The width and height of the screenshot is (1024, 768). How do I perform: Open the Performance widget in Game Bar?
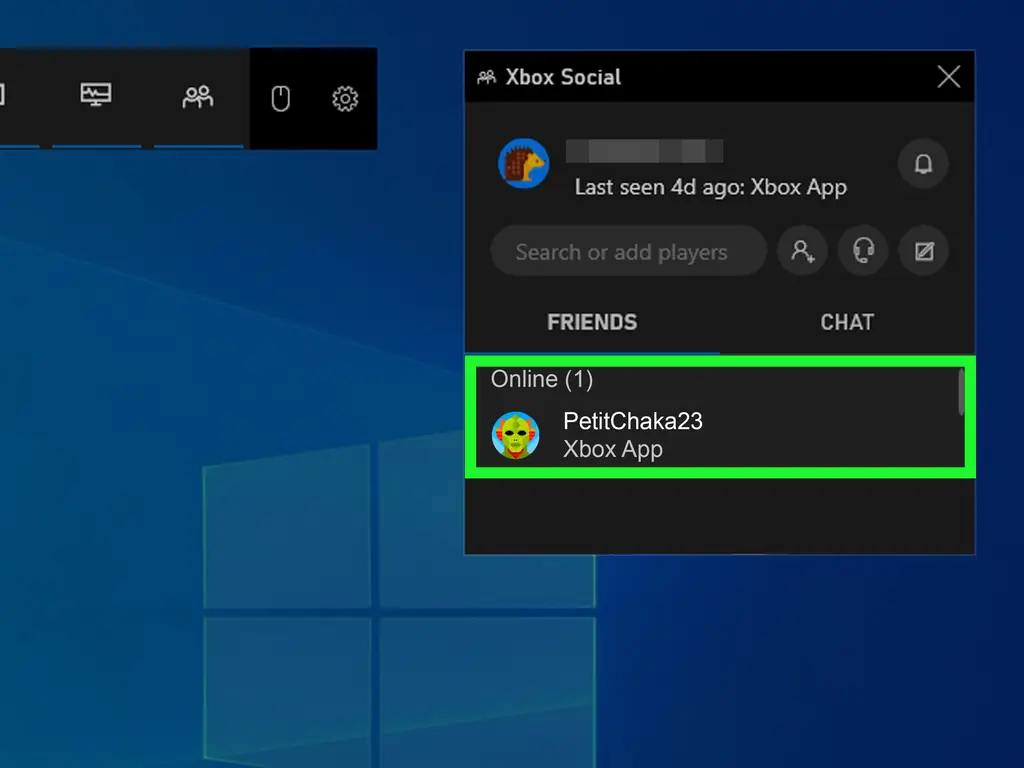point(96,95)
